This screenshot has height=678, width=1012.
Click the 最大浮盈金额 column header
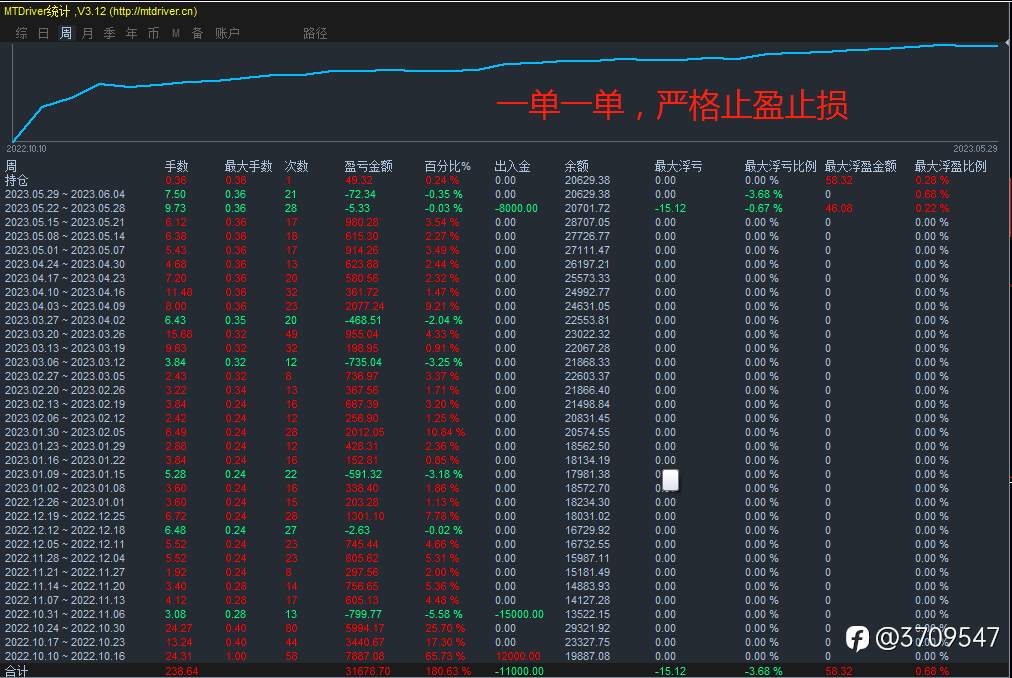[x=860, y=166]
